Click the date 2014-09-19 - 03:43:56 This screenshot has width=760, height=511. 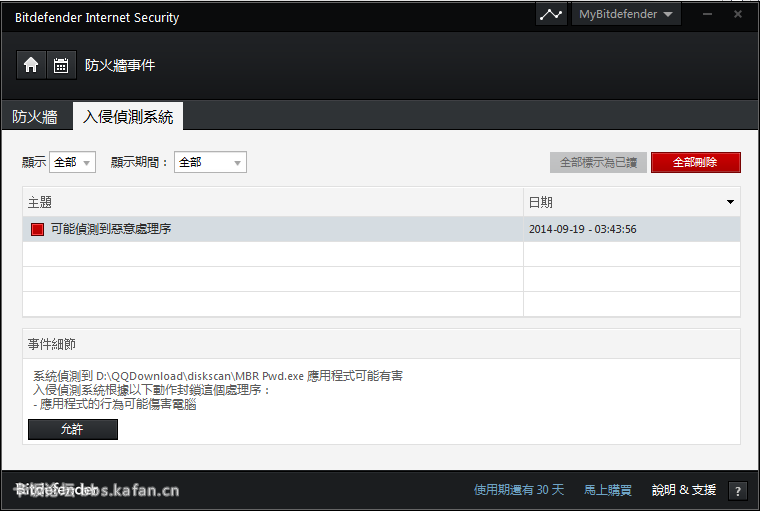[583, 229]
